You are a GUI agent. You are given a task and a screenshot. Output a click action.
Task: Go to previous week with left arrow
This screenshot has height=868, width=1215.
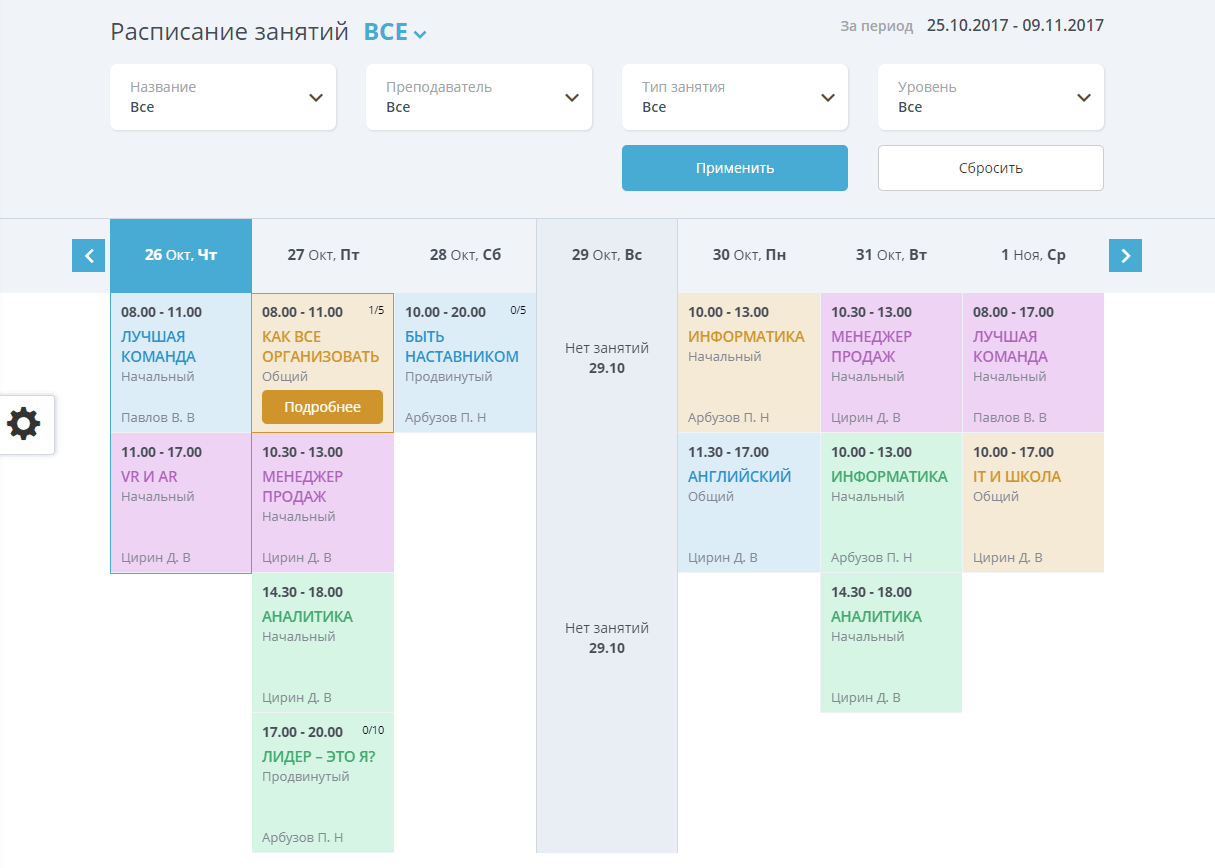pos(88,256)
